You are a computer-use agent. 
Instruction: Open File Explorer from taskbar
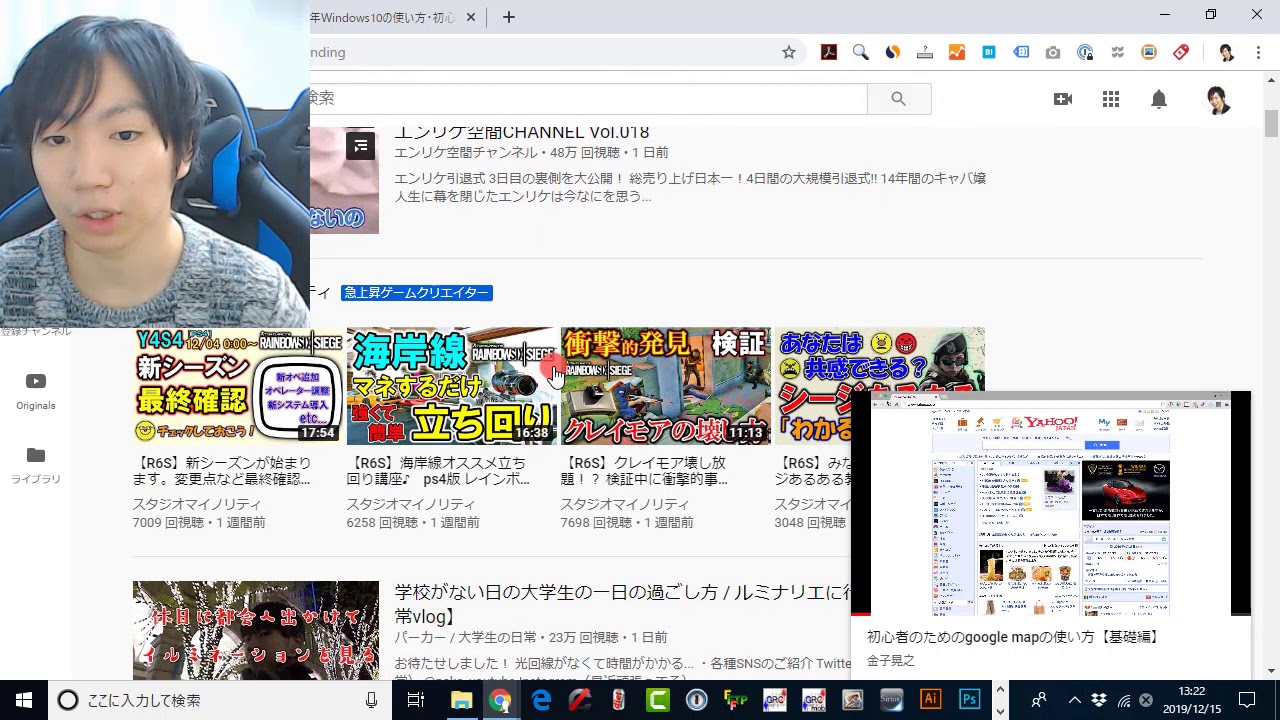coord(461,700)
